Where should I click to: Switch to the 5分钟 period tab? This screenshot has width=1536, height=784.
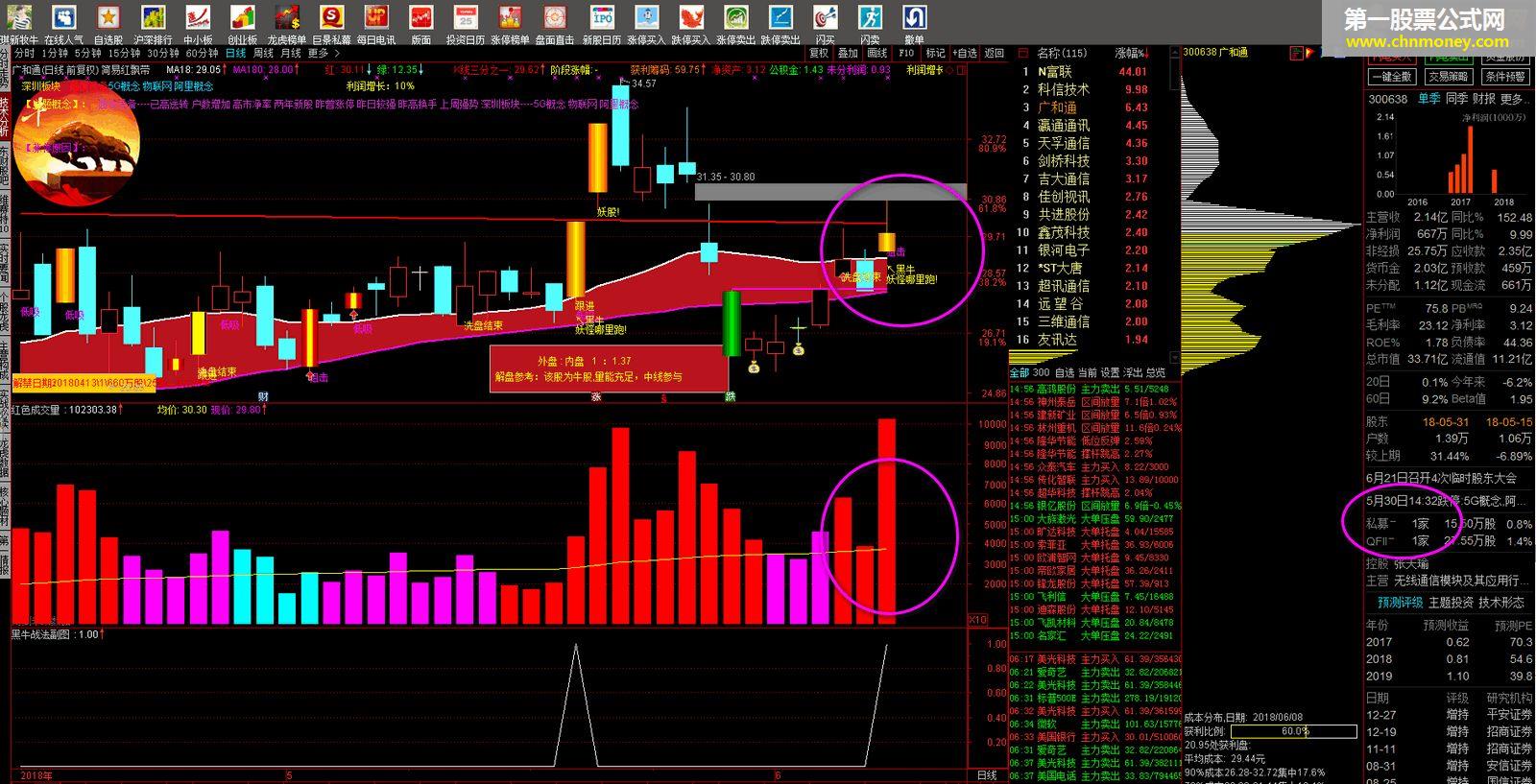pos(87,54)
